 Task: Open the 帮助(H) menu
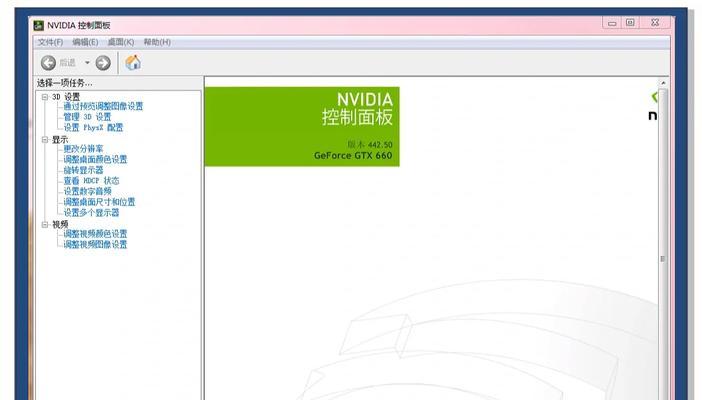pos(157,42)
